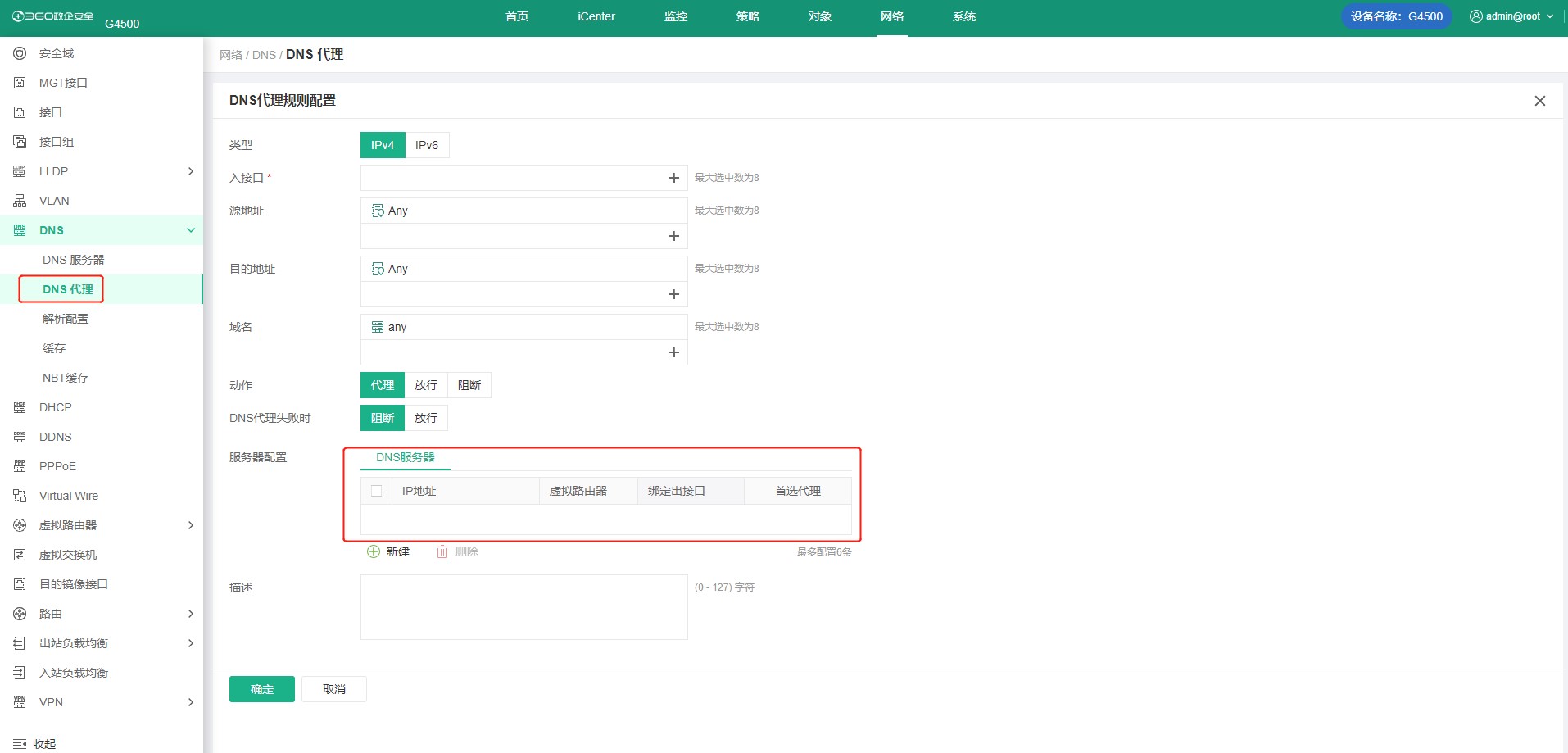Click the VPN sidebar icon

click(20, 702)
